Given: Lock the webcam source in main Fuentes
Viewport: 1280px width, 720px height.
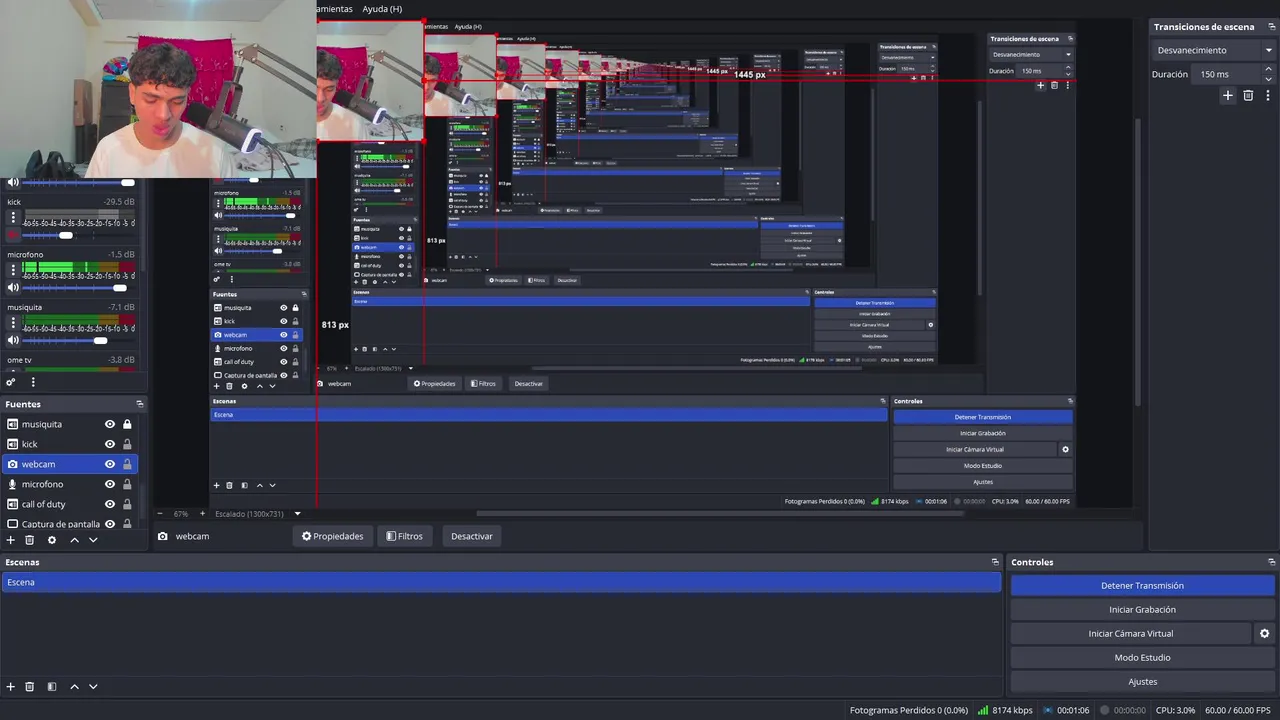Looking at the screenshot, I should tap(127, 464).
